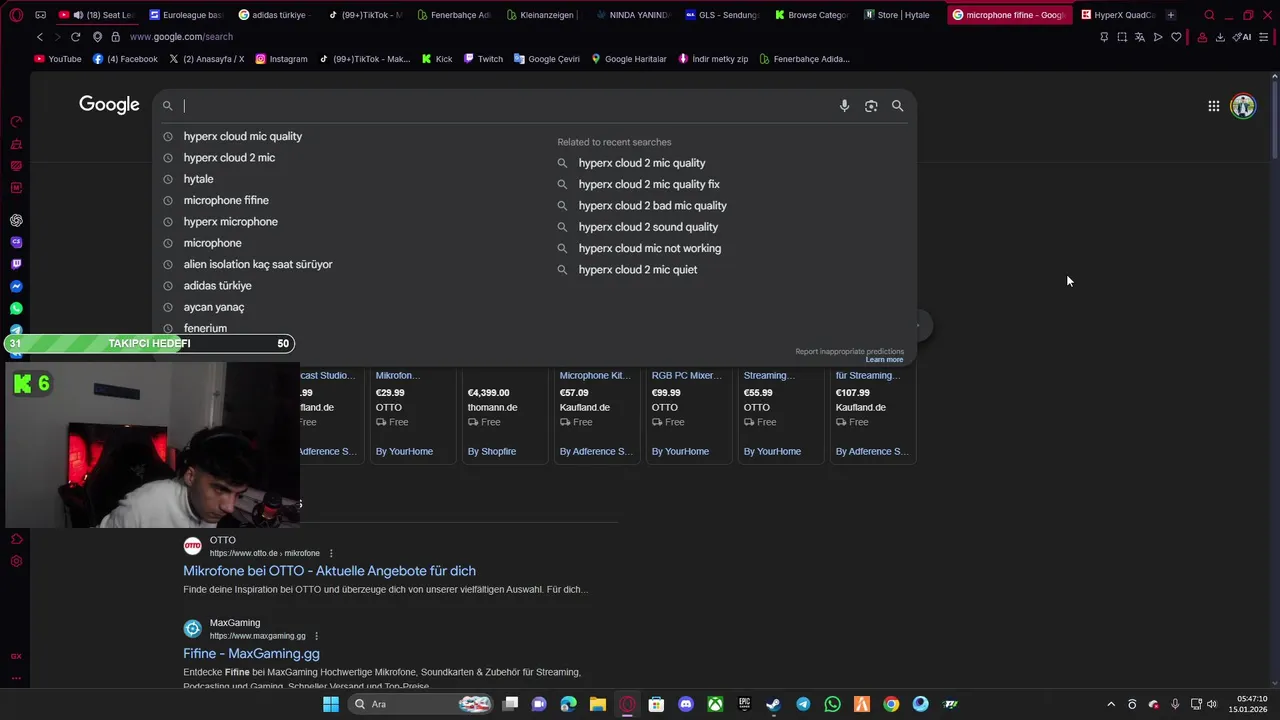
Task: Open Telegram from the taskbar
Action: [x=803, y=704]
